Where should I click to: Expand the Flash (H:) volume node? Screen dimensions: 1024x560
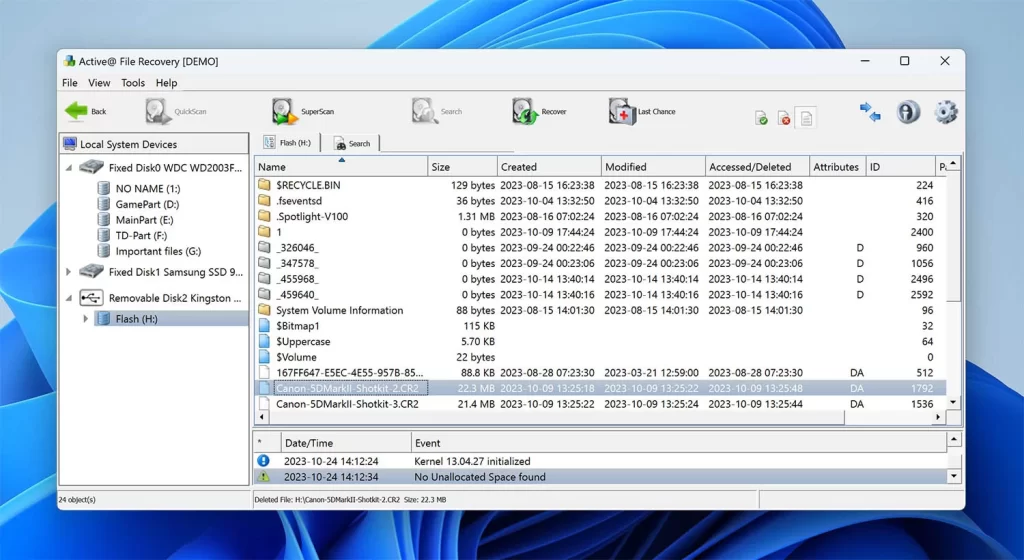86,319
